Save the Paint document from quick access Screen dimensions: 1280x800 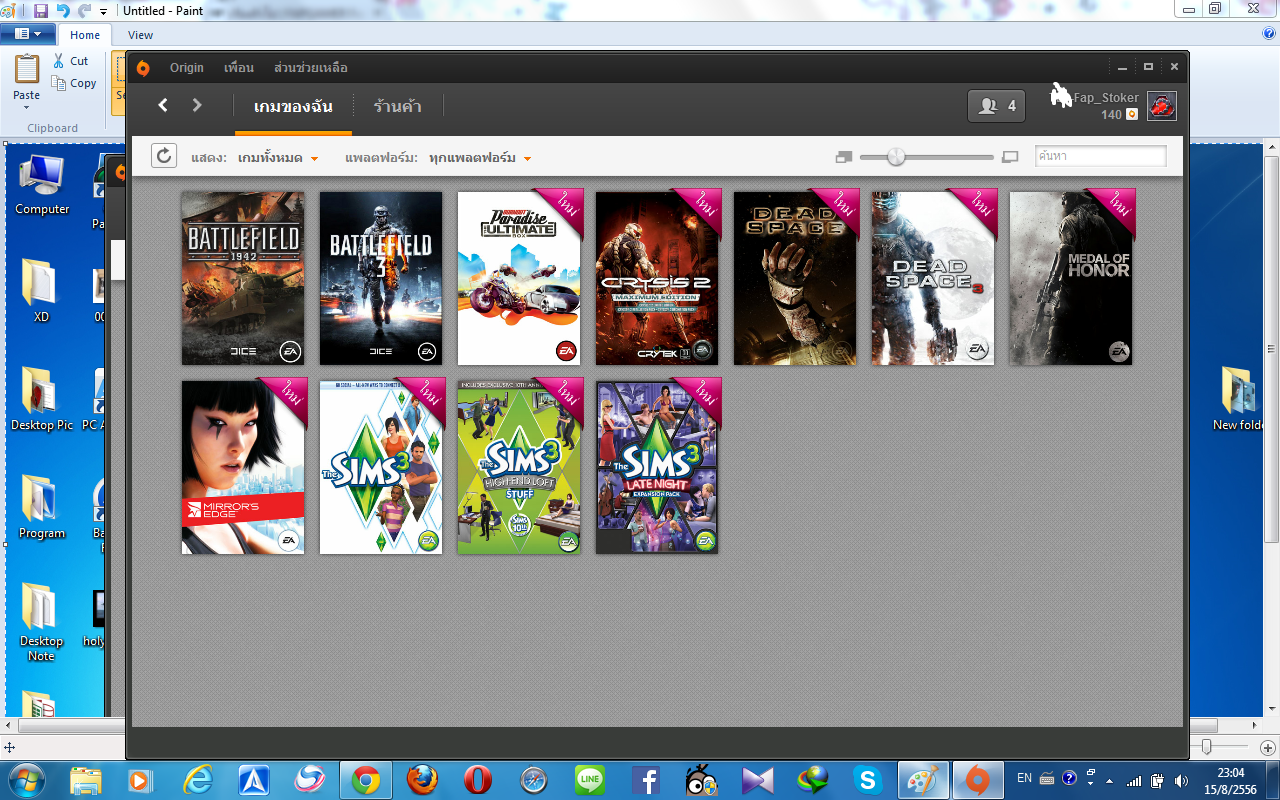[x=41, y=10]
